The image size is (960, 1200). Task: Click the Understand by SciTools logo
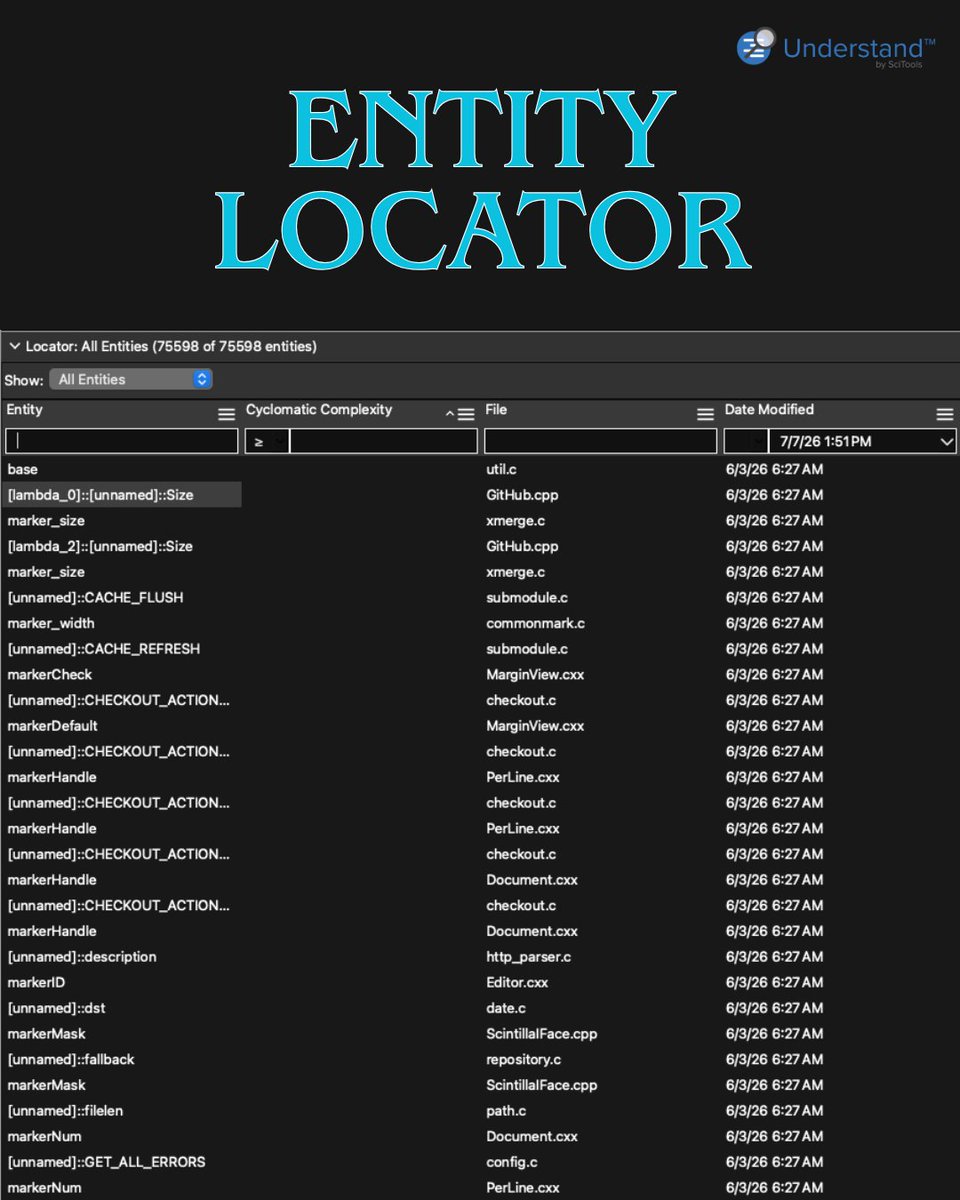point(836,48)
